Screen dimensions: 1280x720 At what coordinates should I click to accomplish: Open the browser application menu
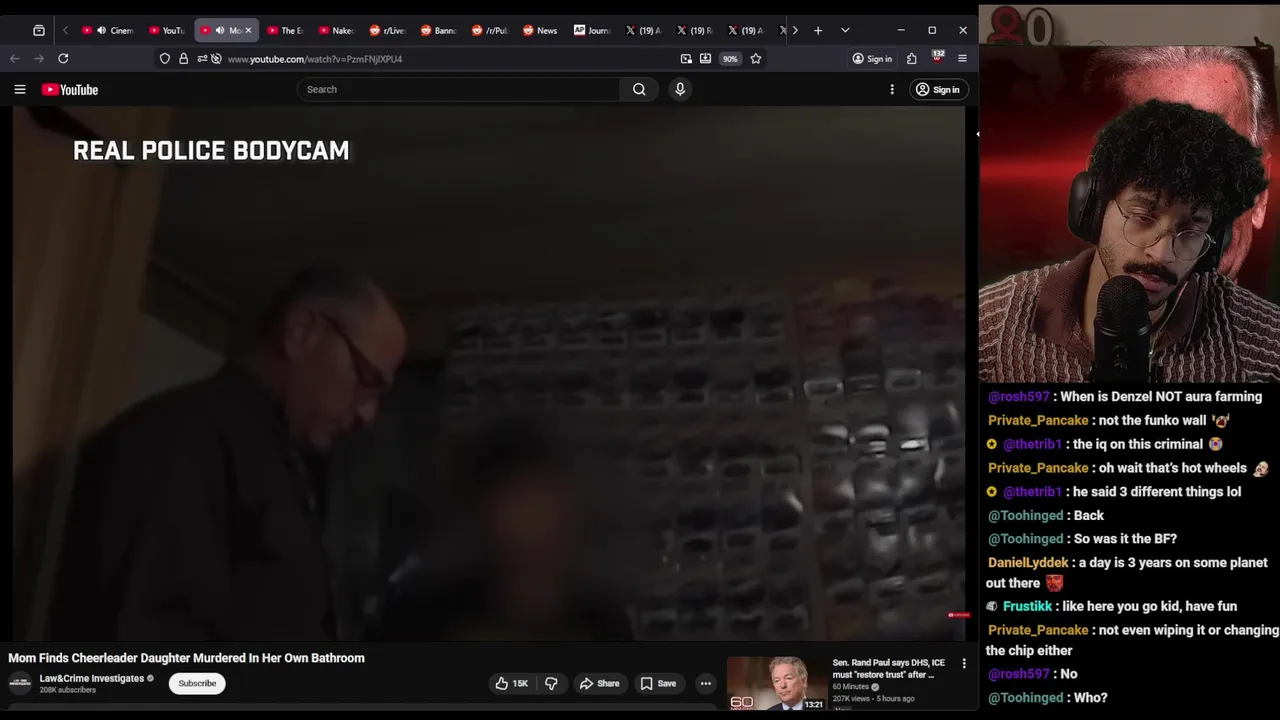962,59
